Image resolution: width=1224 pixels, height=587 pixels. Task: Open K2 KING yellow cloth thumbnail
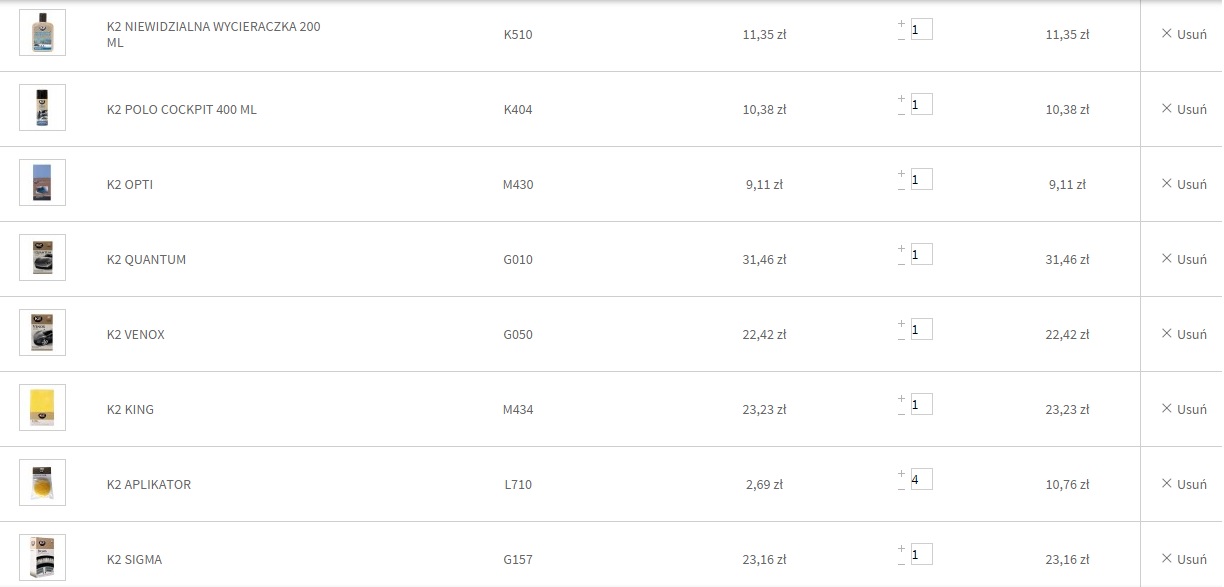pos(42,408)
